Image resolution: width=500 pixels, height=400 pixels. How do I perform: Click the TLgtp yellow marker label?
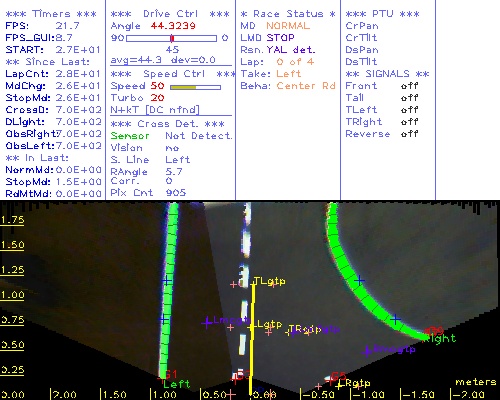[270, 282]
